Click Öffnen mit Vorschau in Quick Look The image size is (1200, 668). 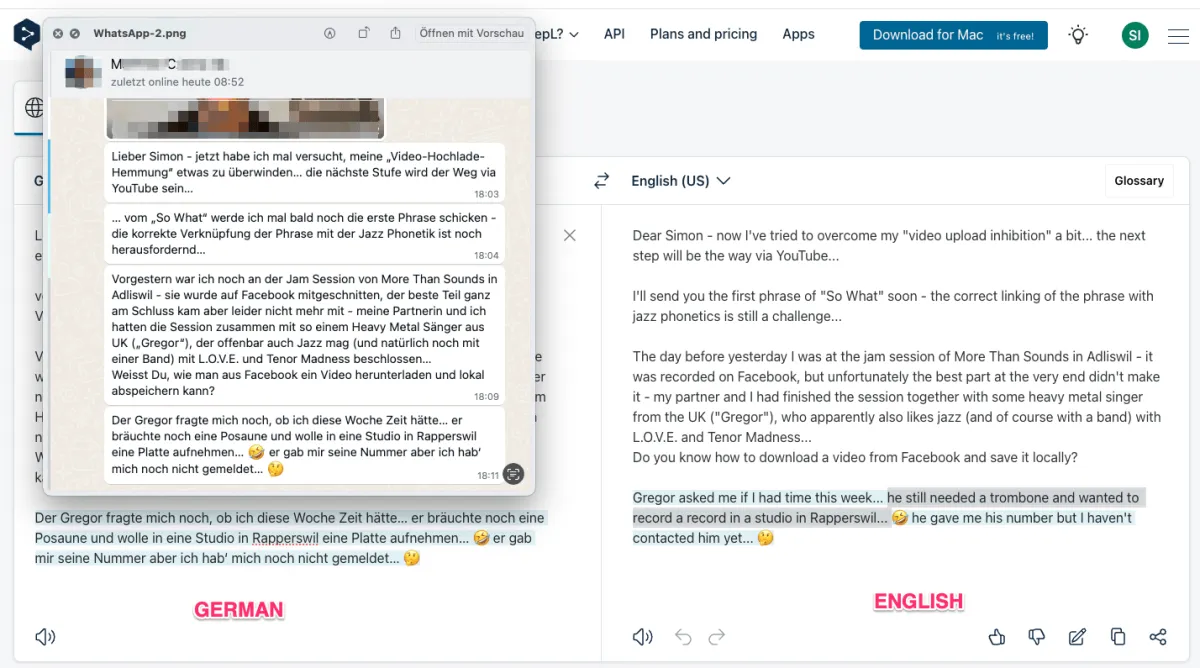[x=471, y=33]
